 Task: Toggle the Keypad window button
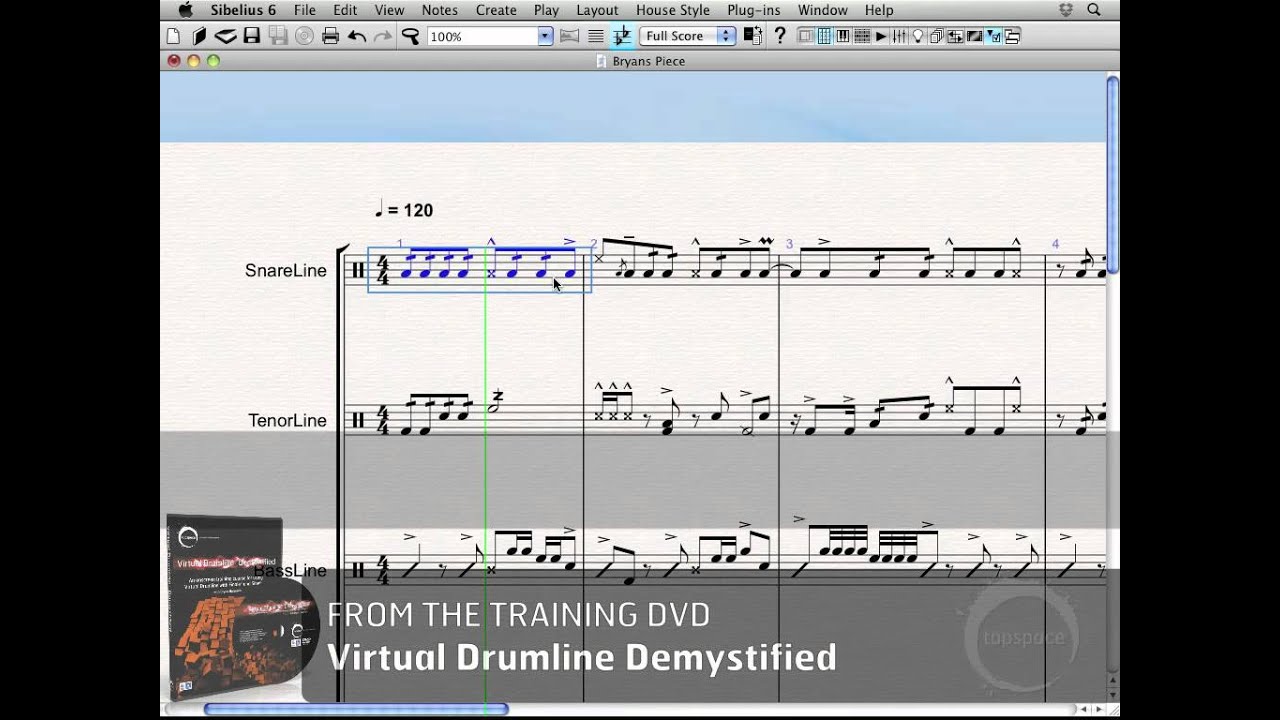click(825, 36)
